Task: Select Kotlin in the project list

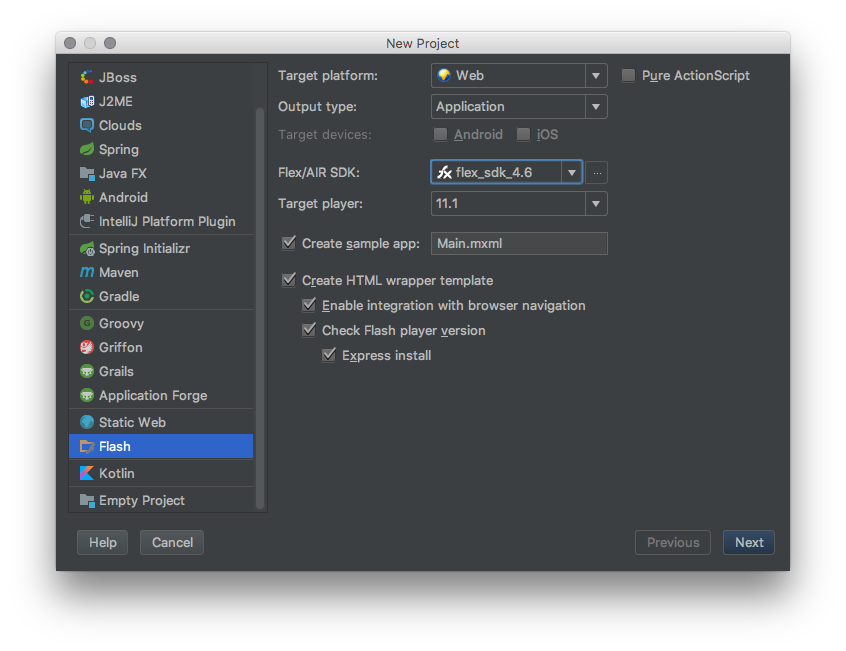Action: tap(117, 473)
